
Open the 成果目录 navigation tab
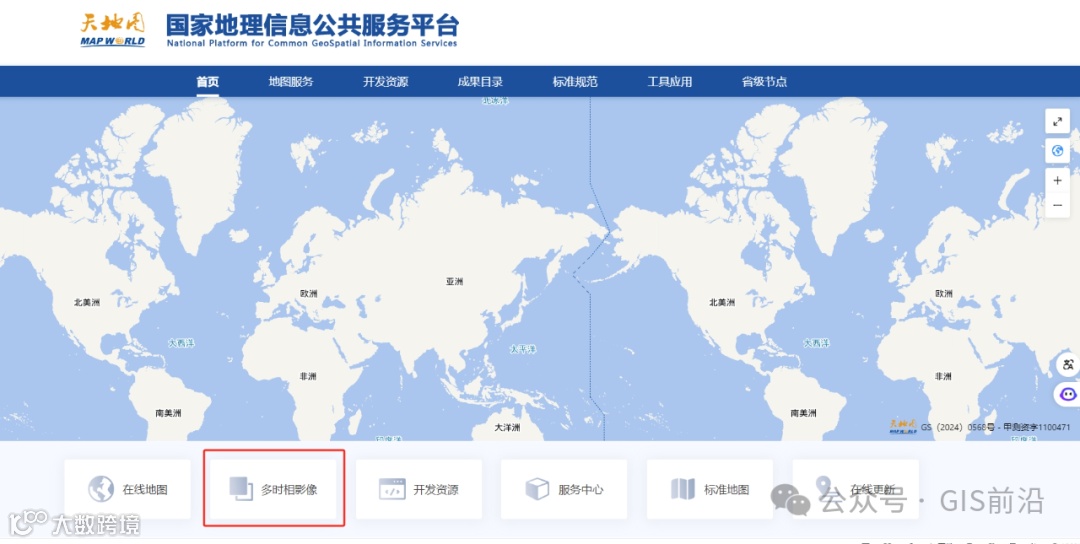coord(480,82)
